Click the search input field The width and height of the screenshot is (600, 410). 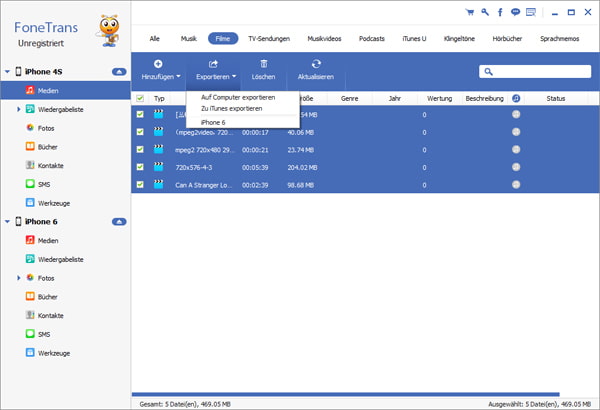(535, 72)
